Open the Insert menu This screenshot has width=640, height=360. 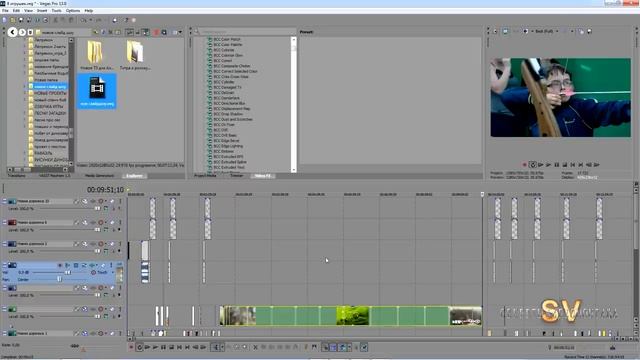(42, 11)
